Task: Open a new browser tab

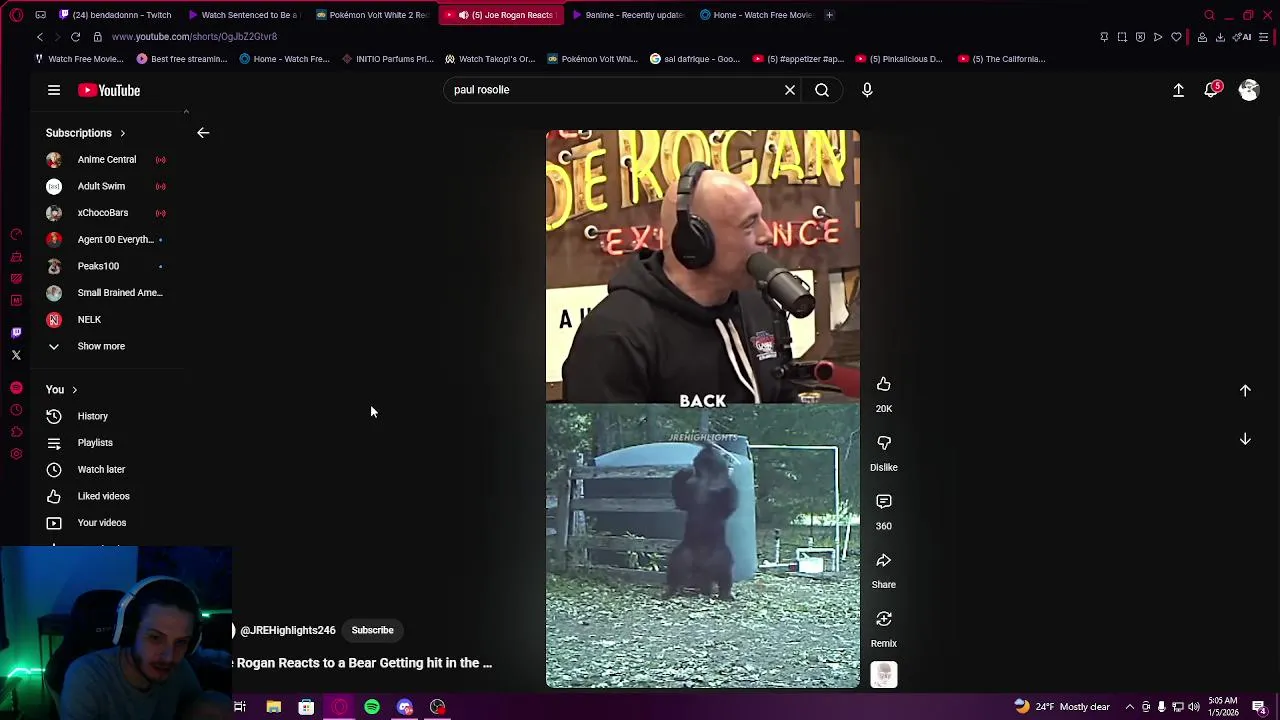Action: pos(829,15)
